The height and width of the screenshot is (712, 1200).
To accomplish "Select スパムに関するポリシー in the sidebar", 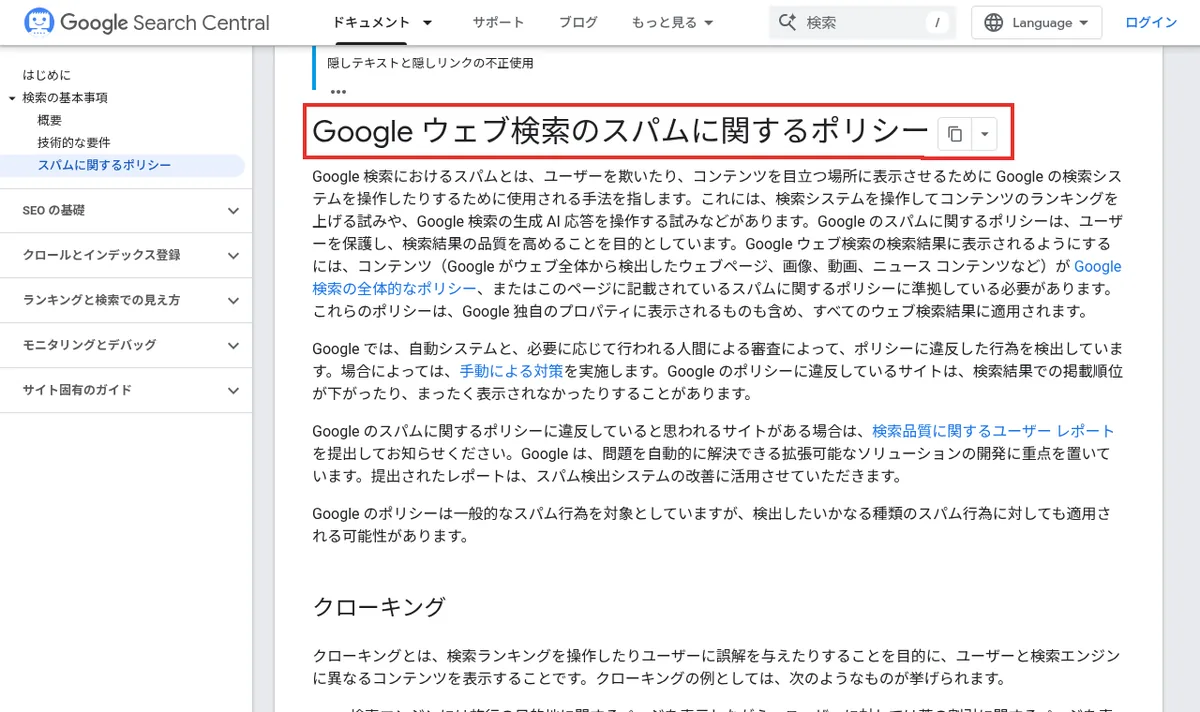I will click(x=104, y=166).
